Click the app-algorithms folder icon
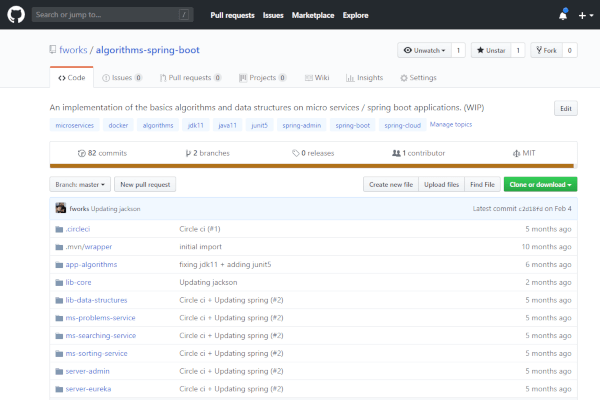Image resolution: width=600 pixels, height=400 pixels. click(59, 264)
